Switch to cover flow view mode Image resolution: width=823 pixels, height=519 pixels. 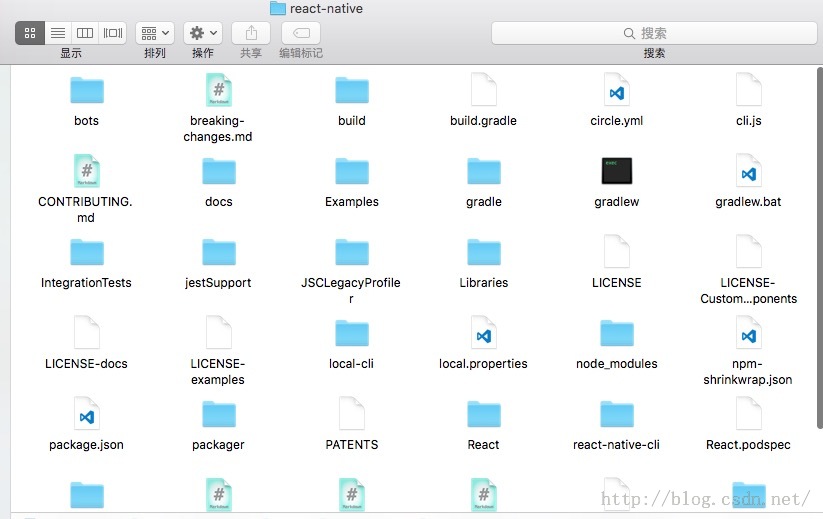click(113, 33)
